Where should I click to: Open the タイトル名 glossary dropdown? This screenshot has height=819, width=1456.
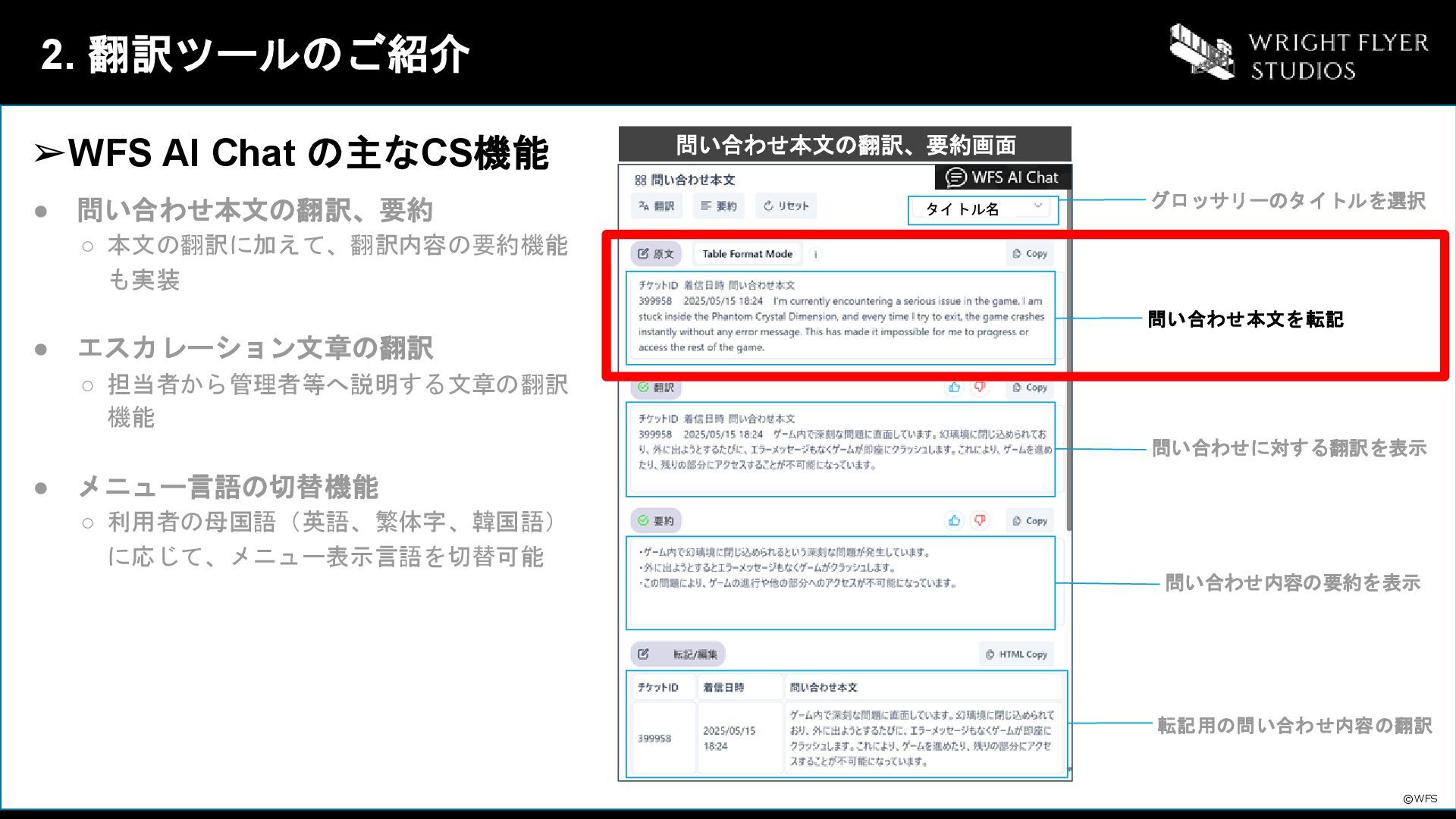coord(983,209)
